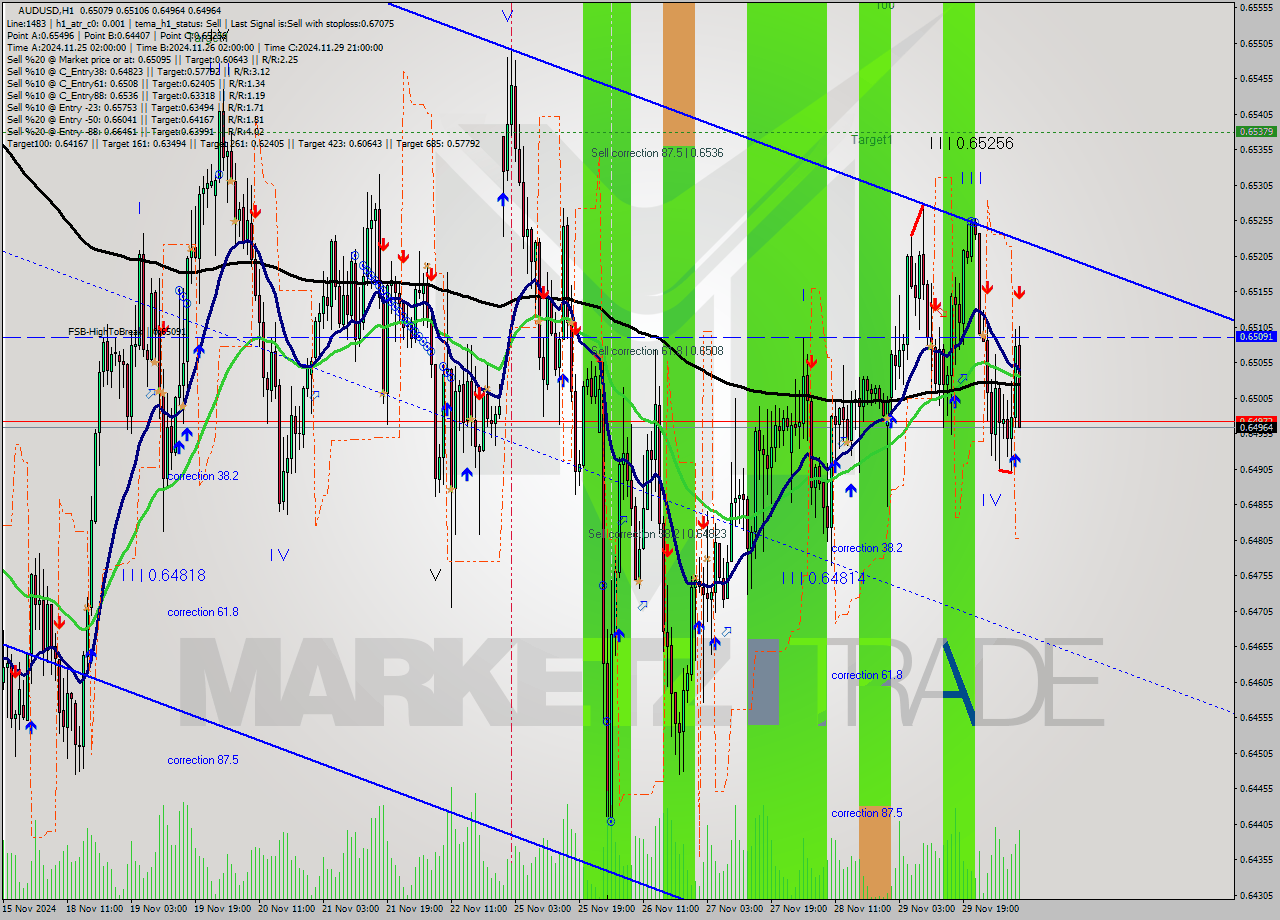The width and height of the screenshot is (1280, 920).
Task: Click the 0.64855 price scale label
Action: point(1257,504)
